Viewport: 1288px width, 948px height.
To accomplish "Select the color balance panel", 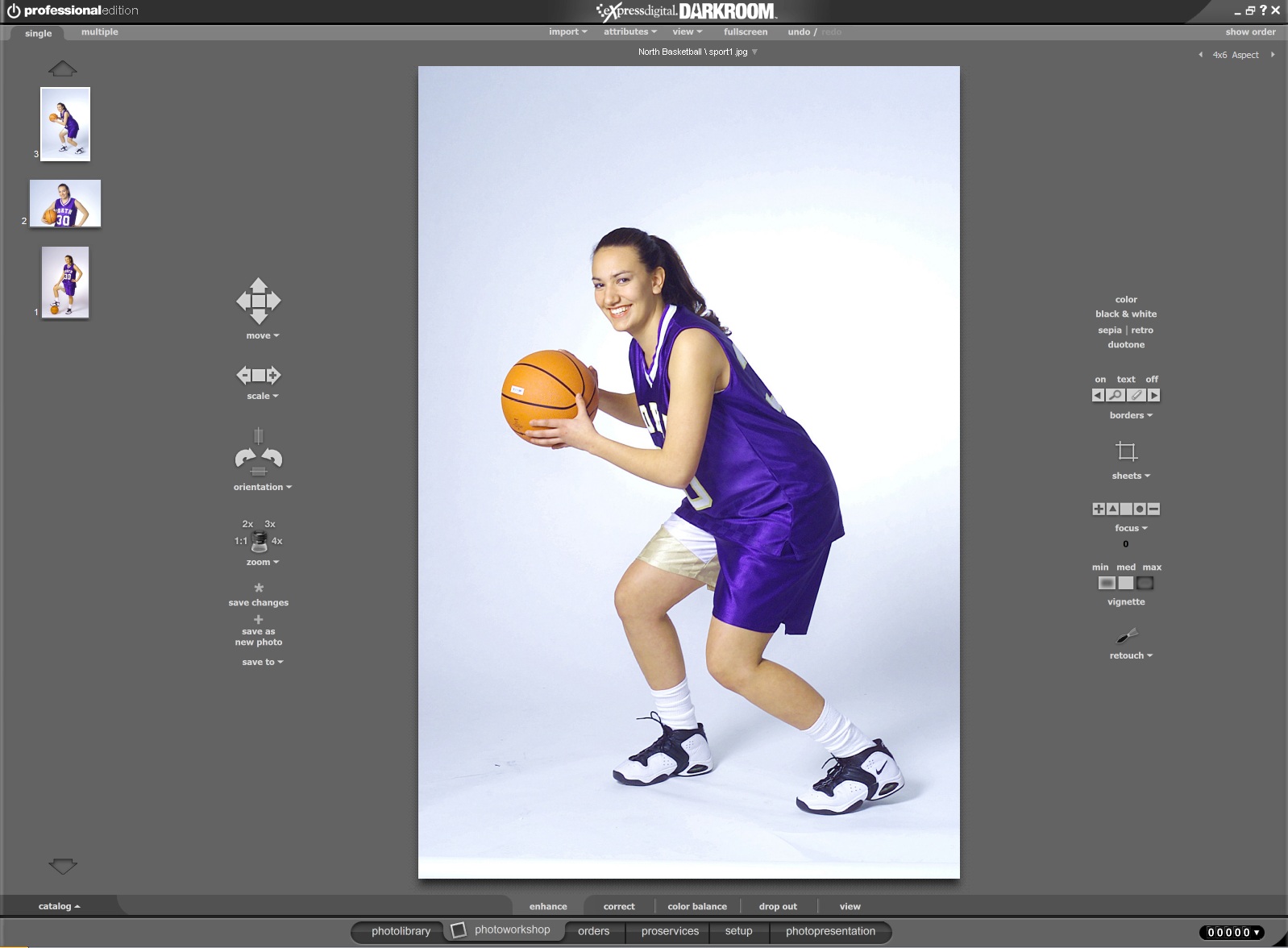I will click(697, 907).
